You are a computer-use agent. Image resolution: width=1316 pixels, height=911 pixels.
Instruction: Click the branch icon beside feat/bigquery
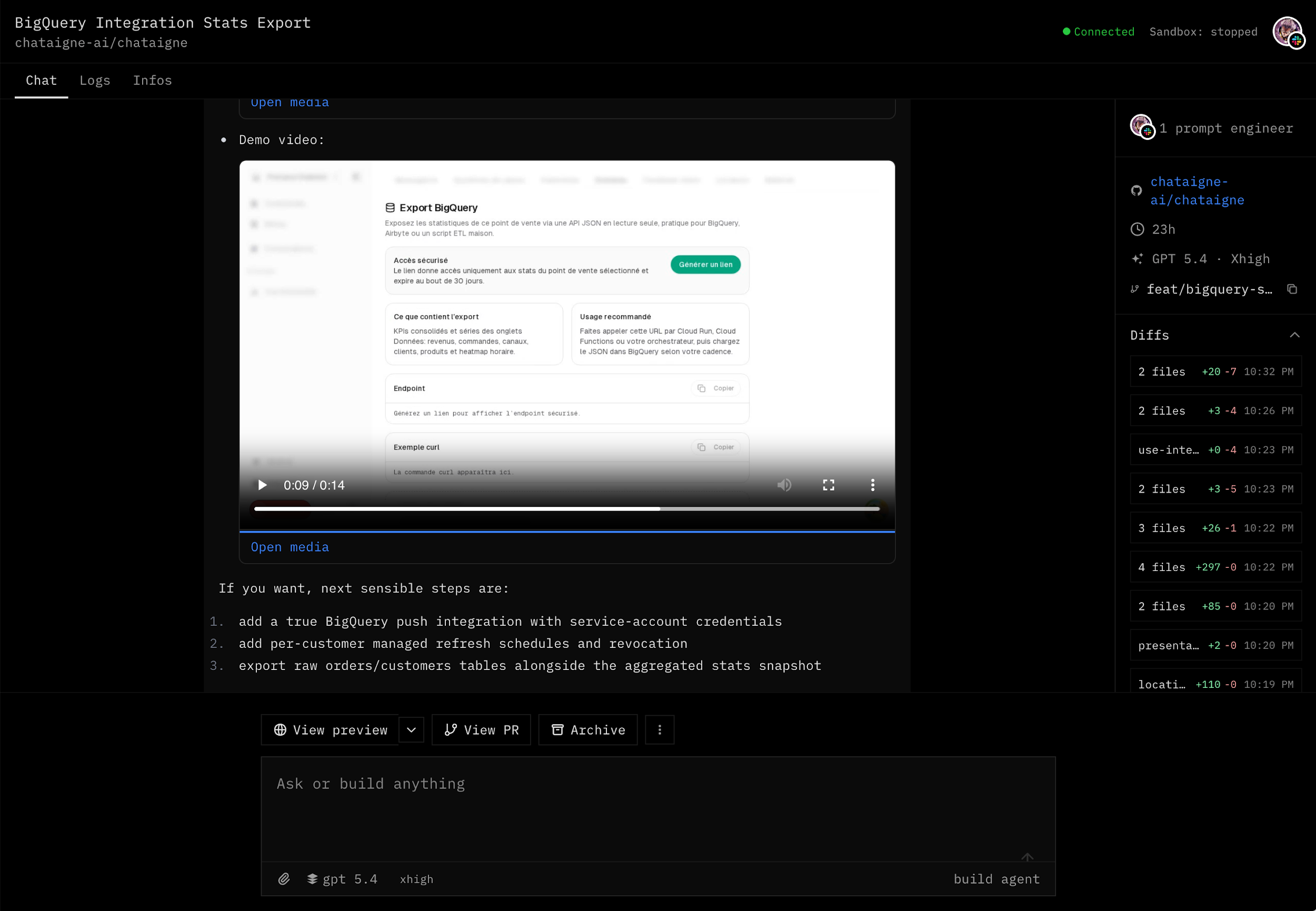pos(1135,289)
